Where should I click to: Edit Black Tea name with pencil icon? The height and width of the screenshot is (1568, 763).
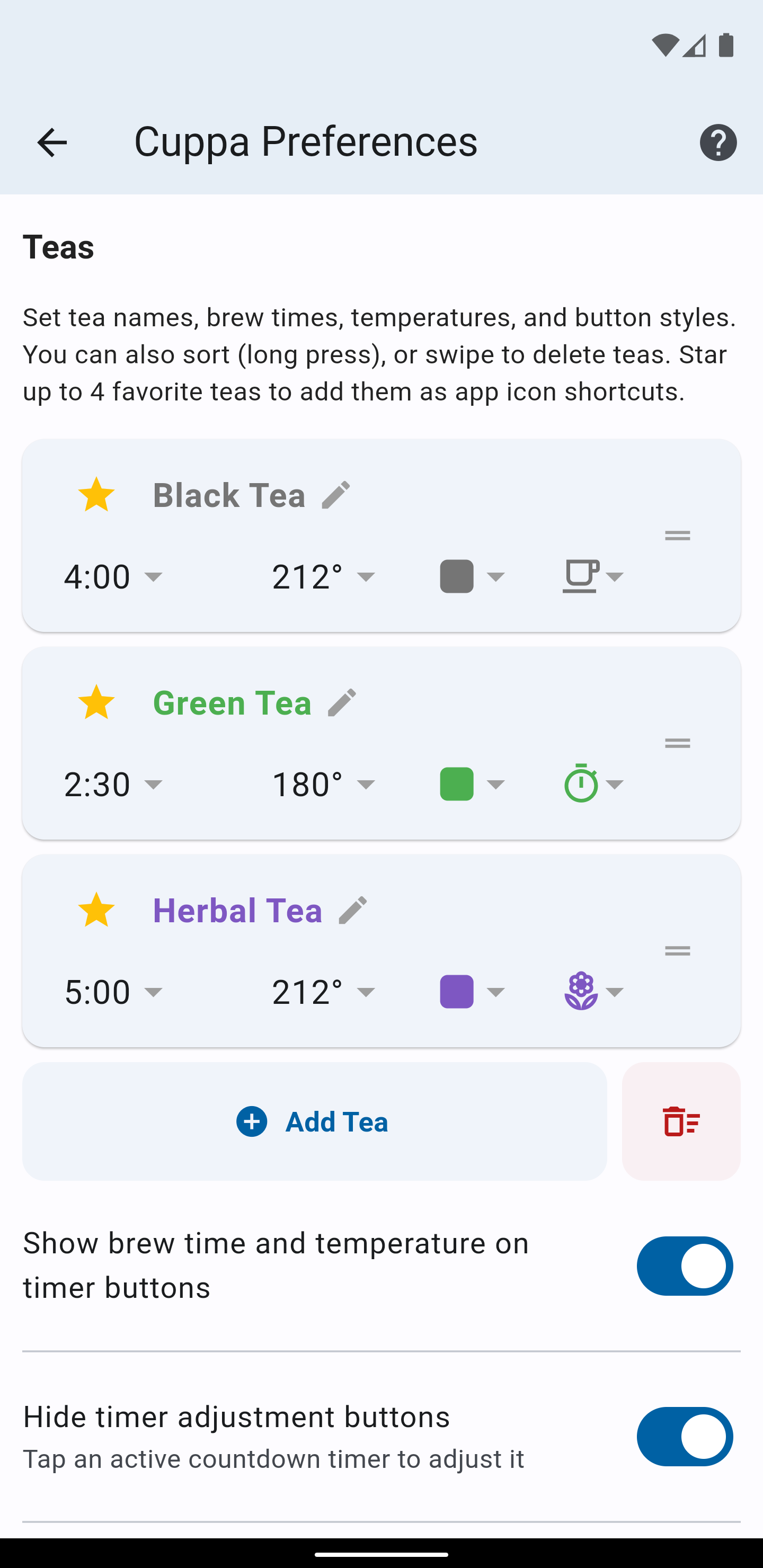point(336,495)
